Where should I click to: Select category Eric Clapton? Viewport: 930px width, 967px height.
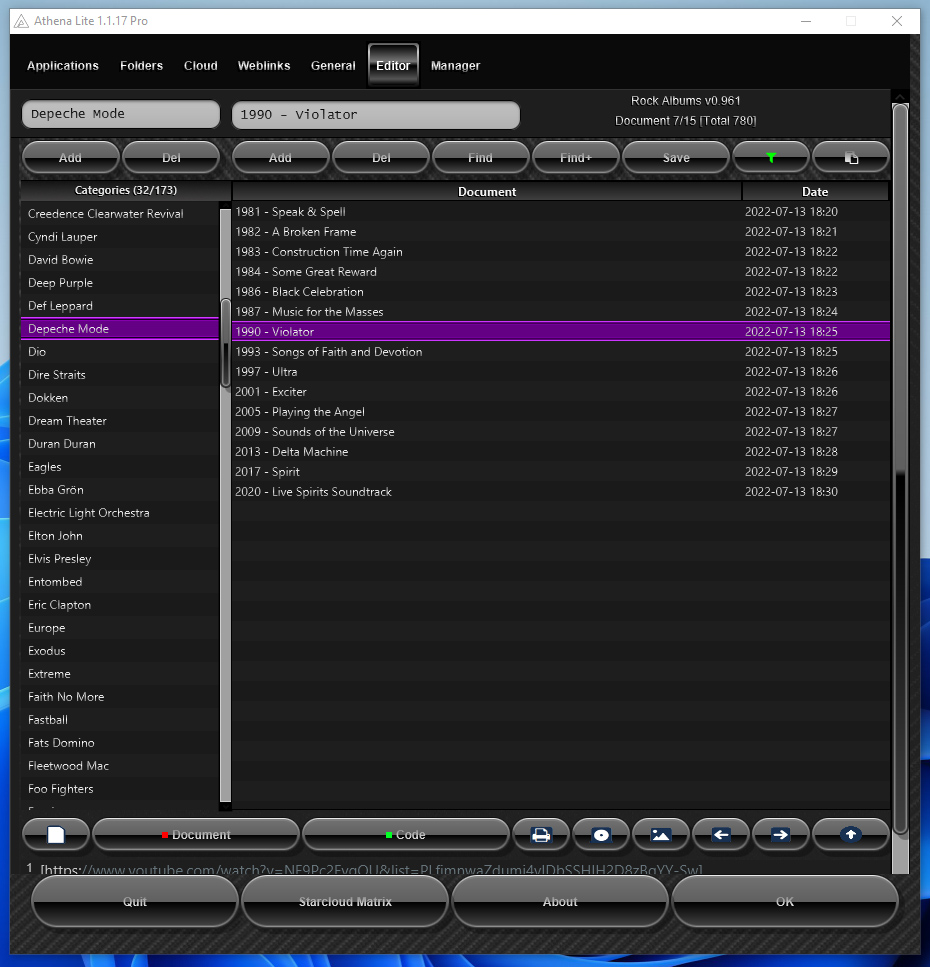pos(120,605)
